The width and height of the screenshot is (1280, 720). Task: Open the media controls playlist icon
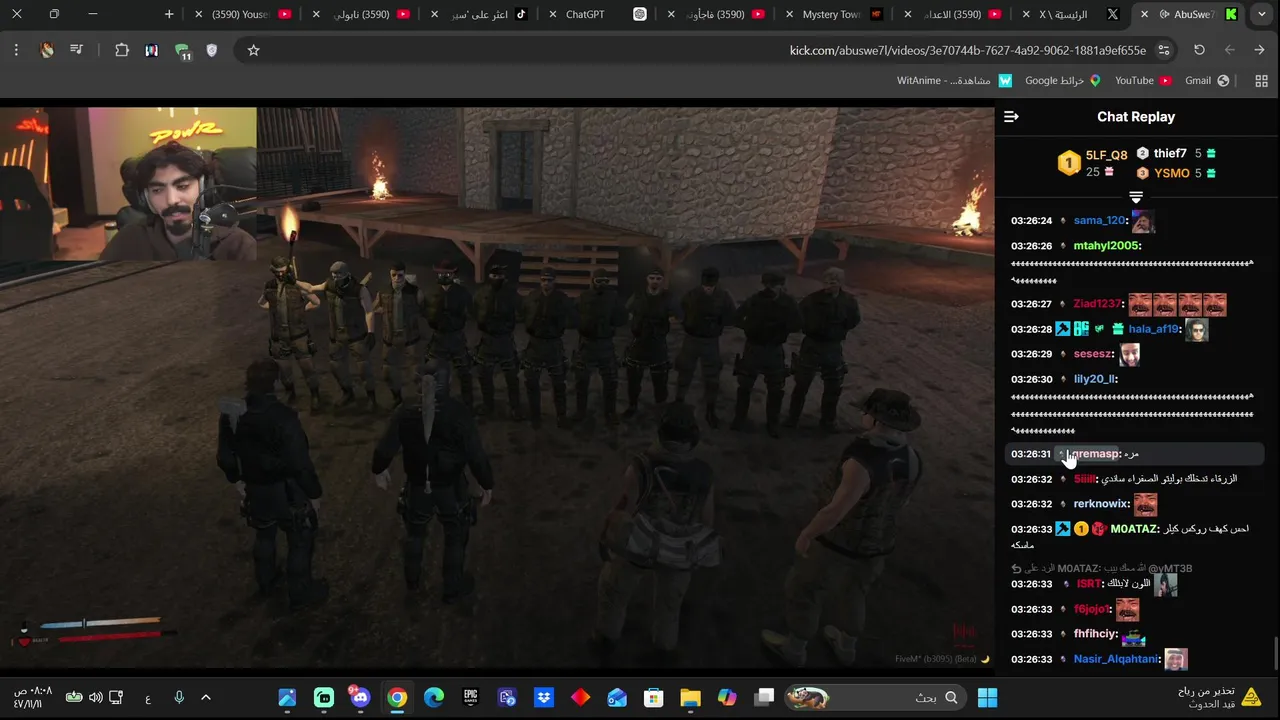(x=76, y=50)
